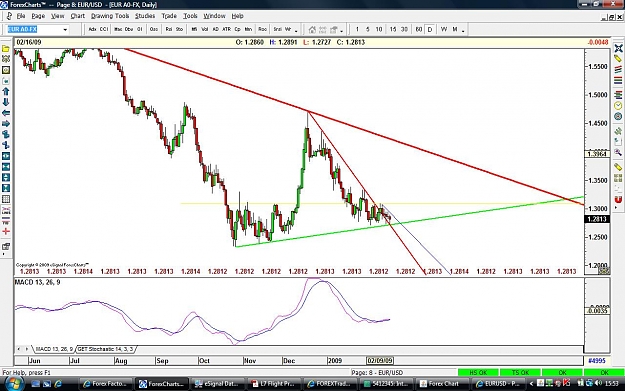Viewport: 625px width, 391px height.
Task: Open the File menu
Action: 21,16
